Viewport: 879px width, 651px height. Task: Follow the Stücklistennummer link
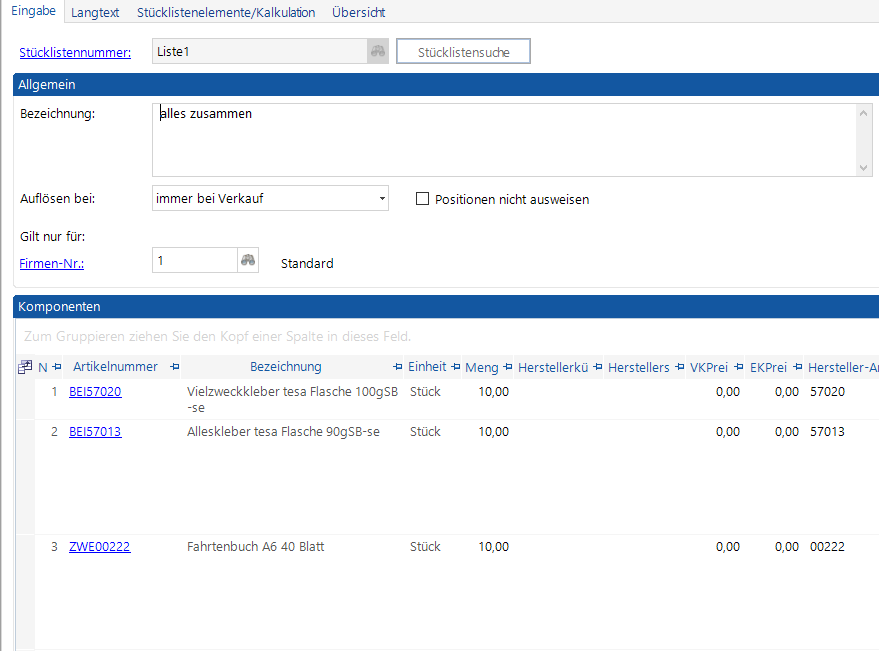tap(75, 53)
